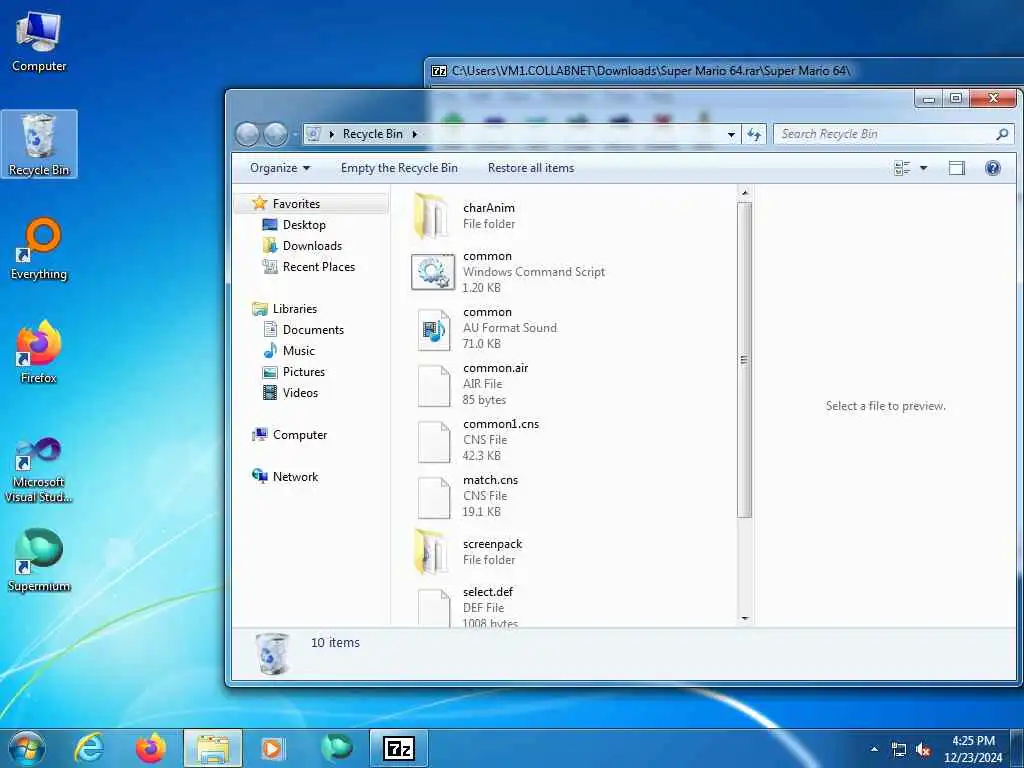
Task: Show hidden tray icons arrow
Action: (x=874, y=749)
